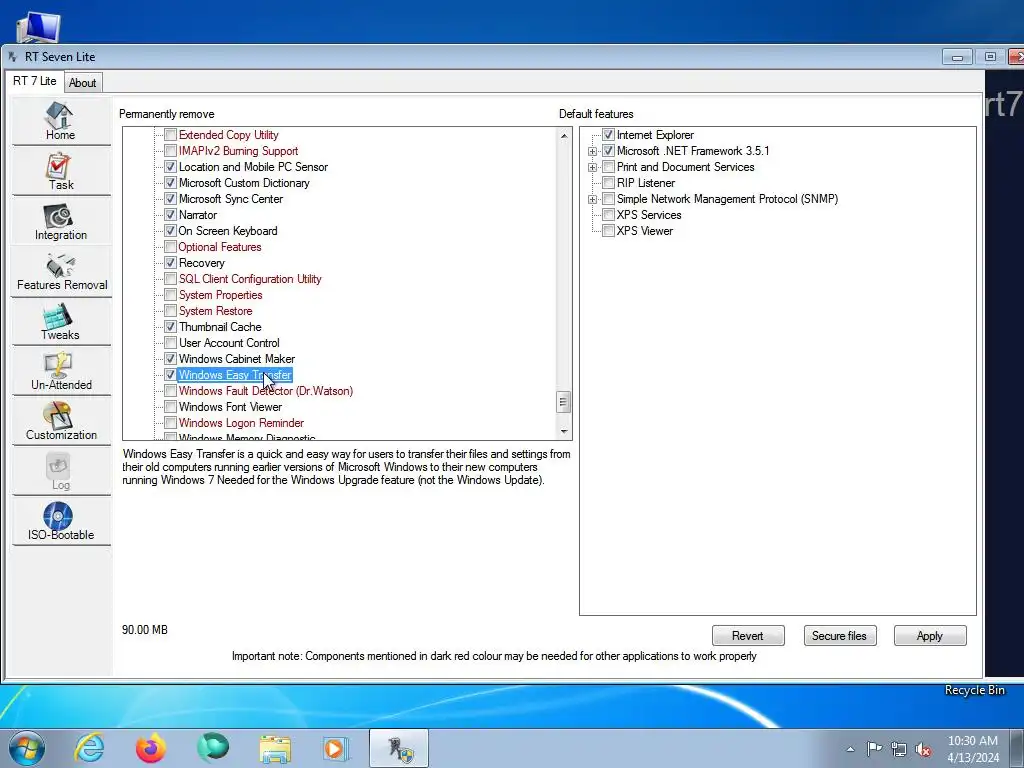Image resolution: width=1024 pixels, height=768 pixels.
Task: Uncheck the Narrator checkbox
Action: (170, 215)
